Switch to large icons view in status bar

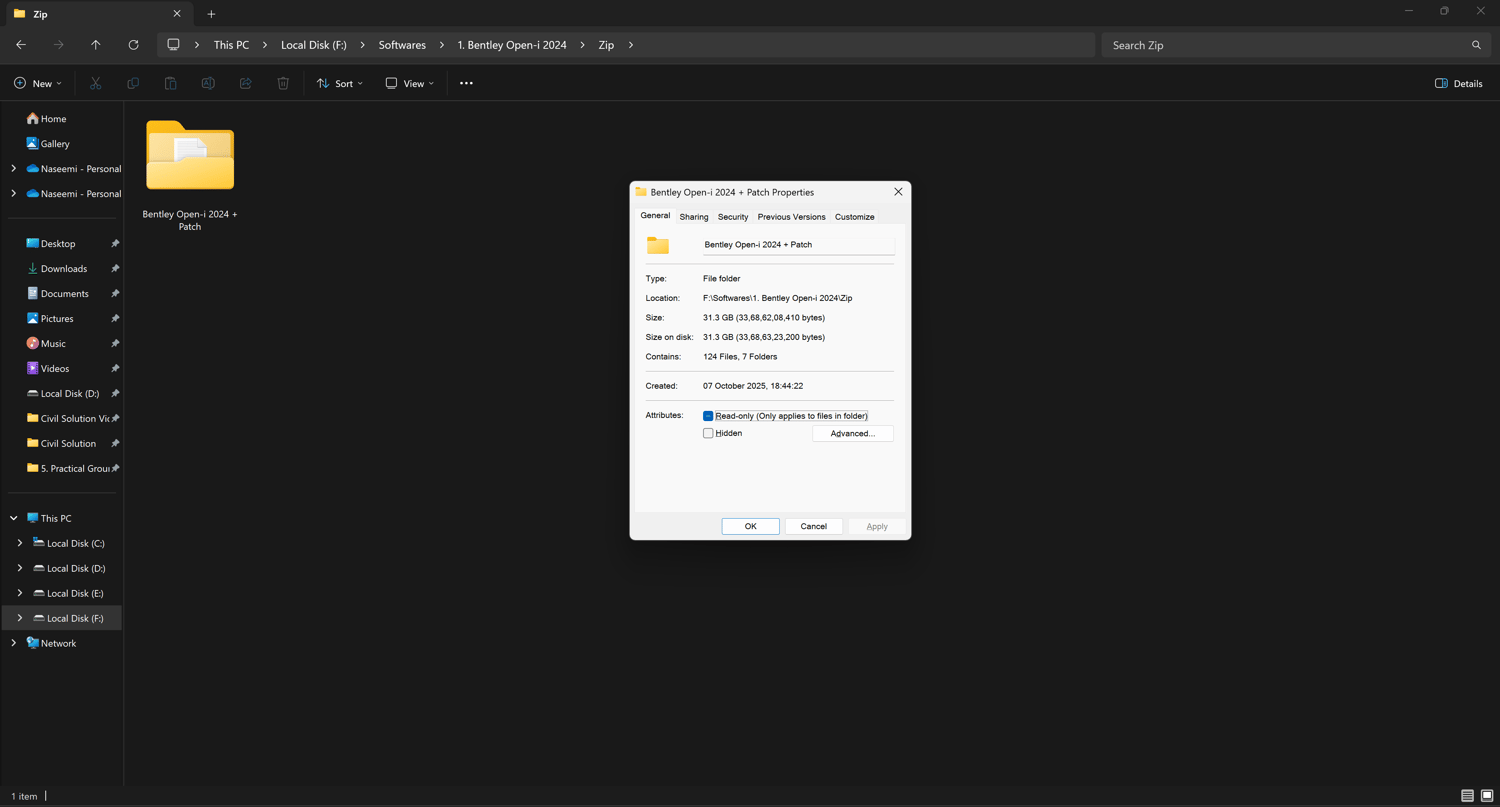(1487, 796)
